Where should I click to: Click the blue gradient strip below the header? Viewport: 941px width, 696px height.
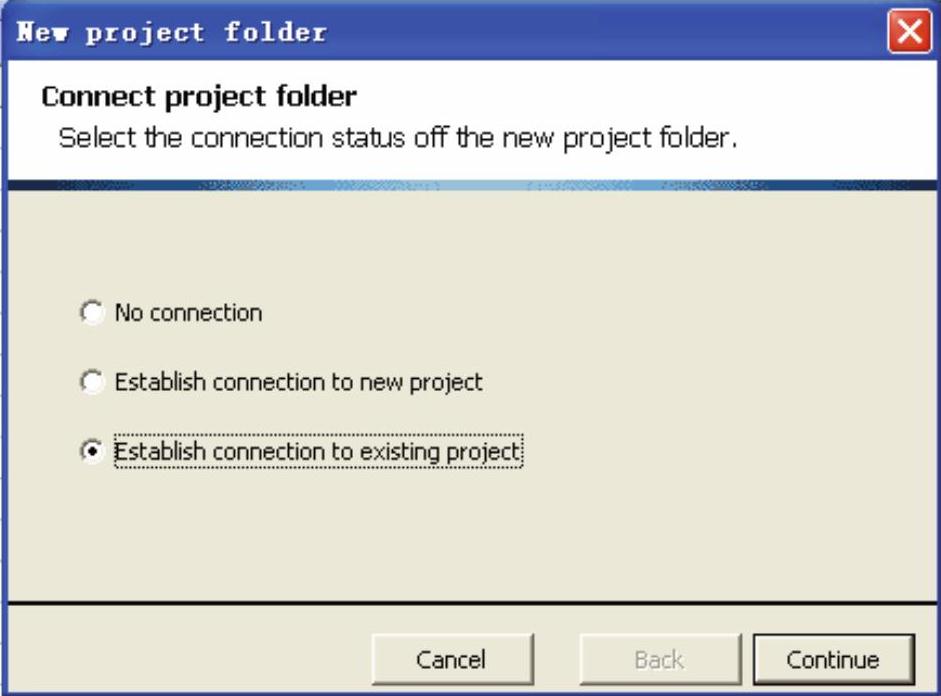(x=470, y=185)
